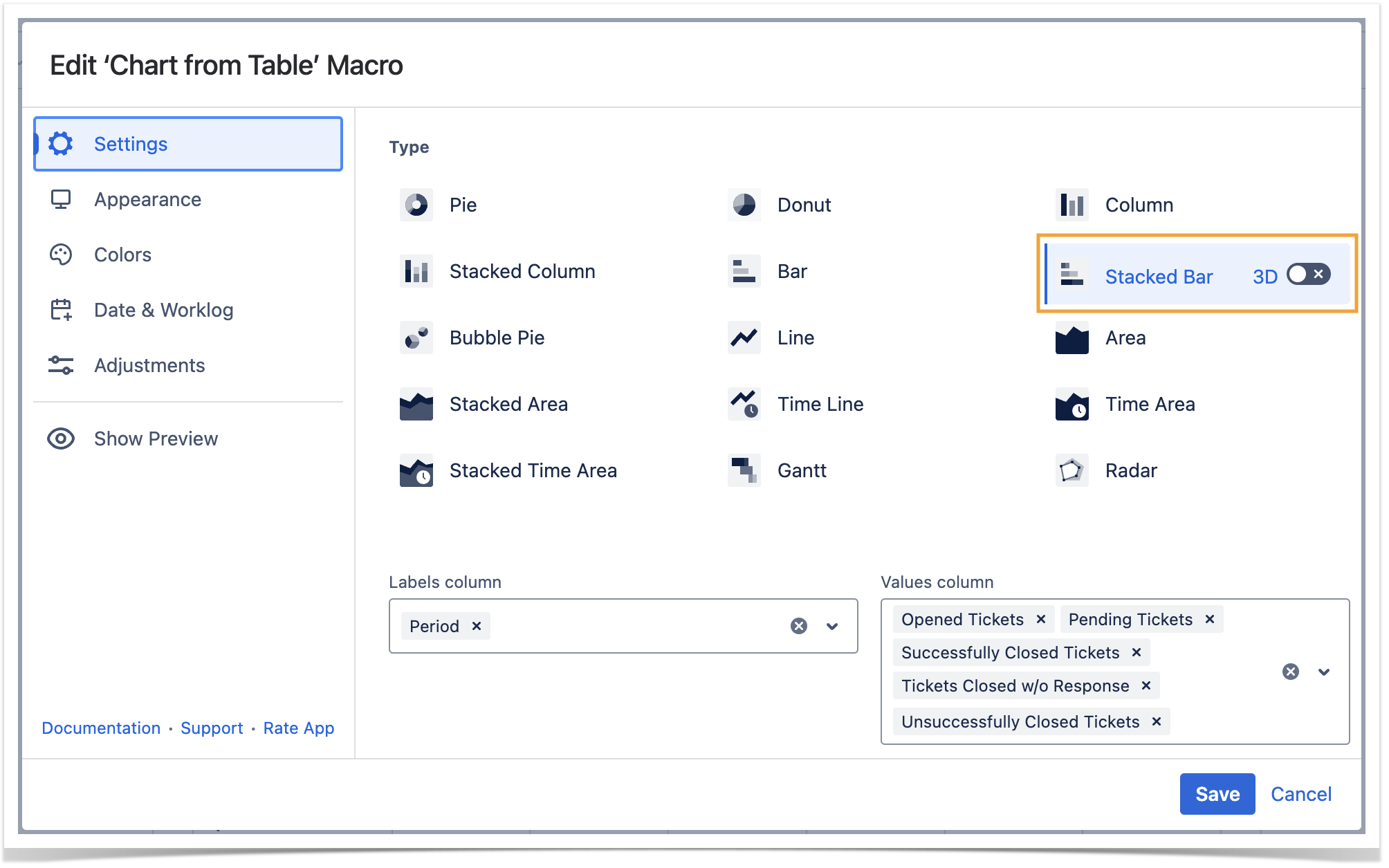Expand the Labels column dropdown arrow
This screenshot has height=868, width=1389.
pyautogui.click(x=832, y=626)
